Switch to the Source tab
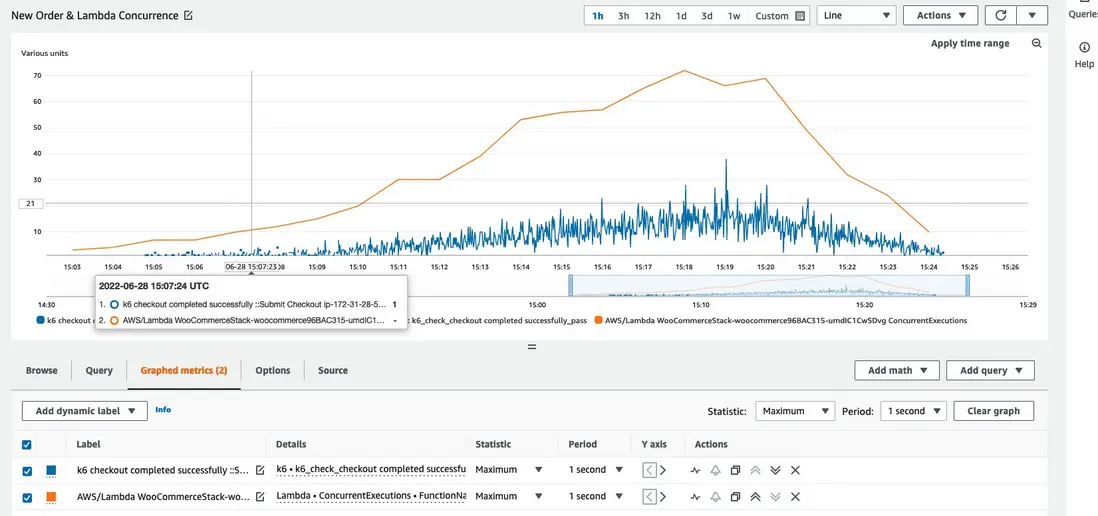Viewport: 1098px width, 516px height. 333,370
